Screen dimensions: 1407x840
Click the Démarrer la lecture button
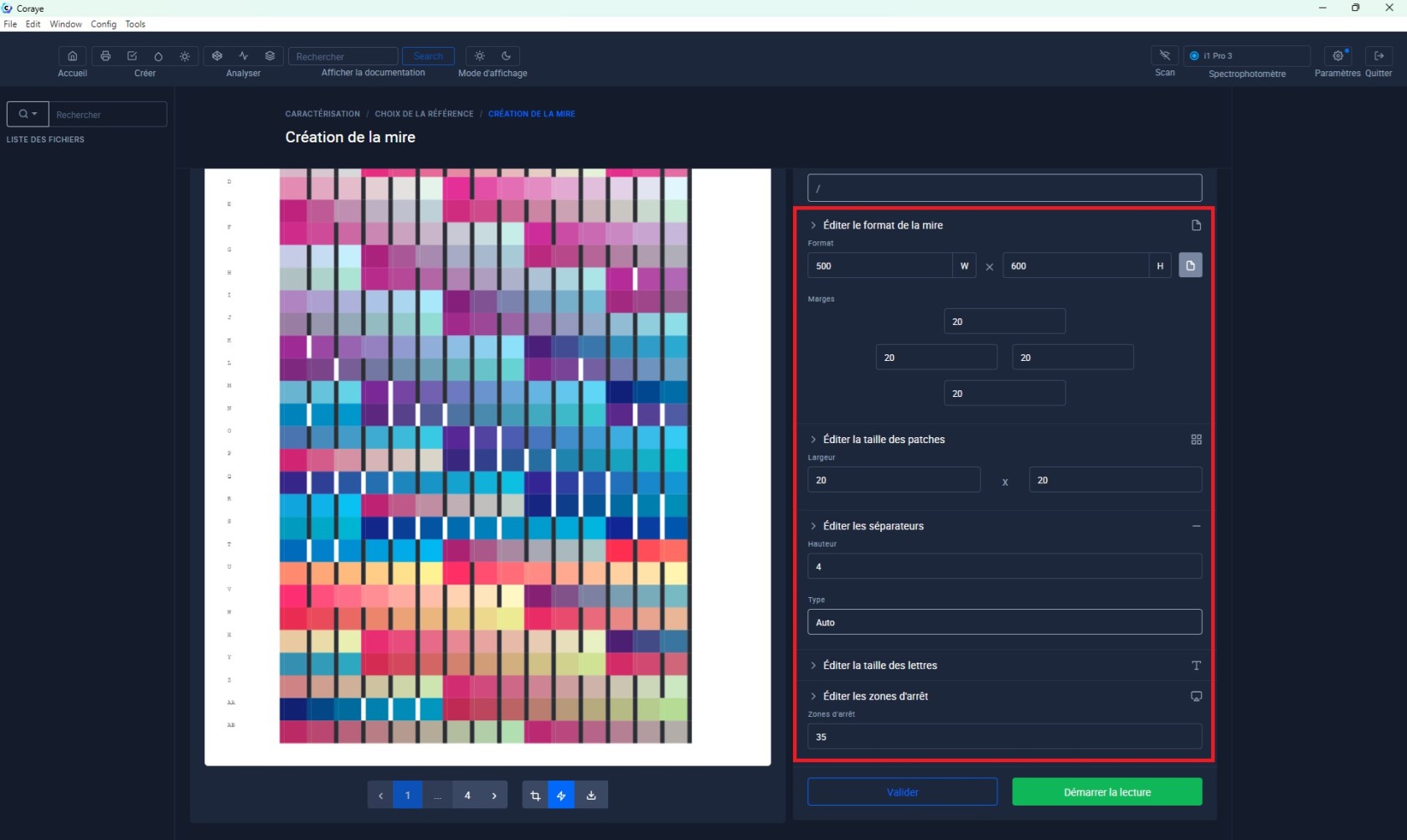tap(1107, 792)
